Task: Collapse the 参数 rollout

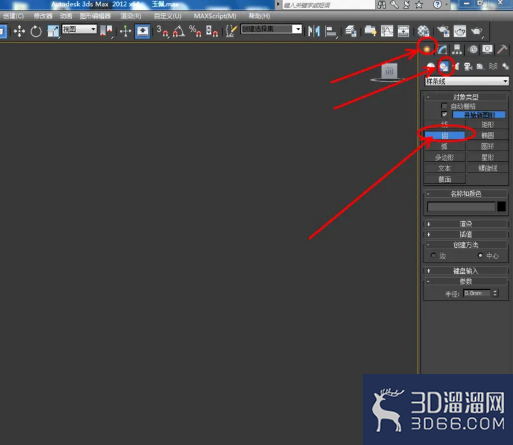Action: [x=466, y=281]
